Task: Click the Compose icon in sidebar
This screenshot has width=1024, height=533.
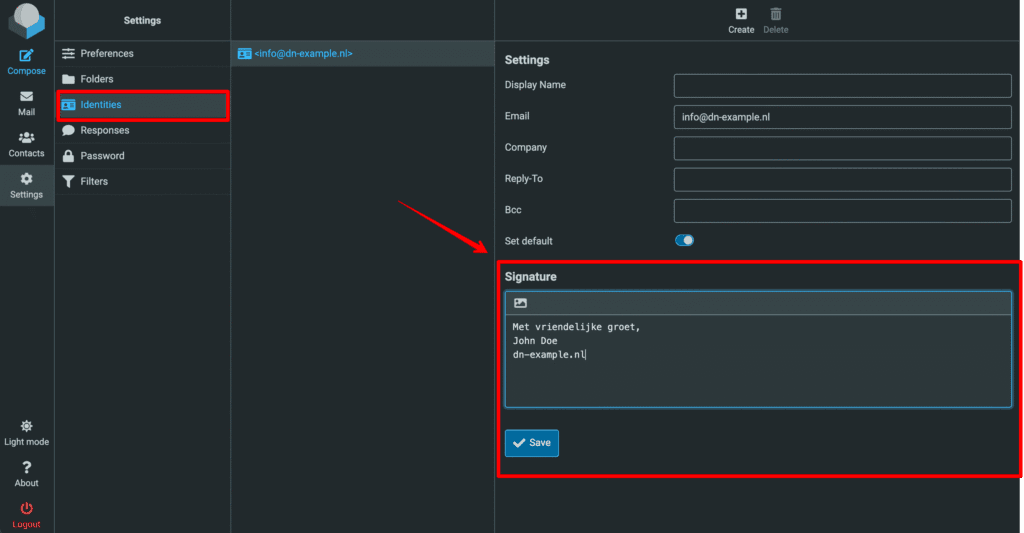Action: click(27, 57)
